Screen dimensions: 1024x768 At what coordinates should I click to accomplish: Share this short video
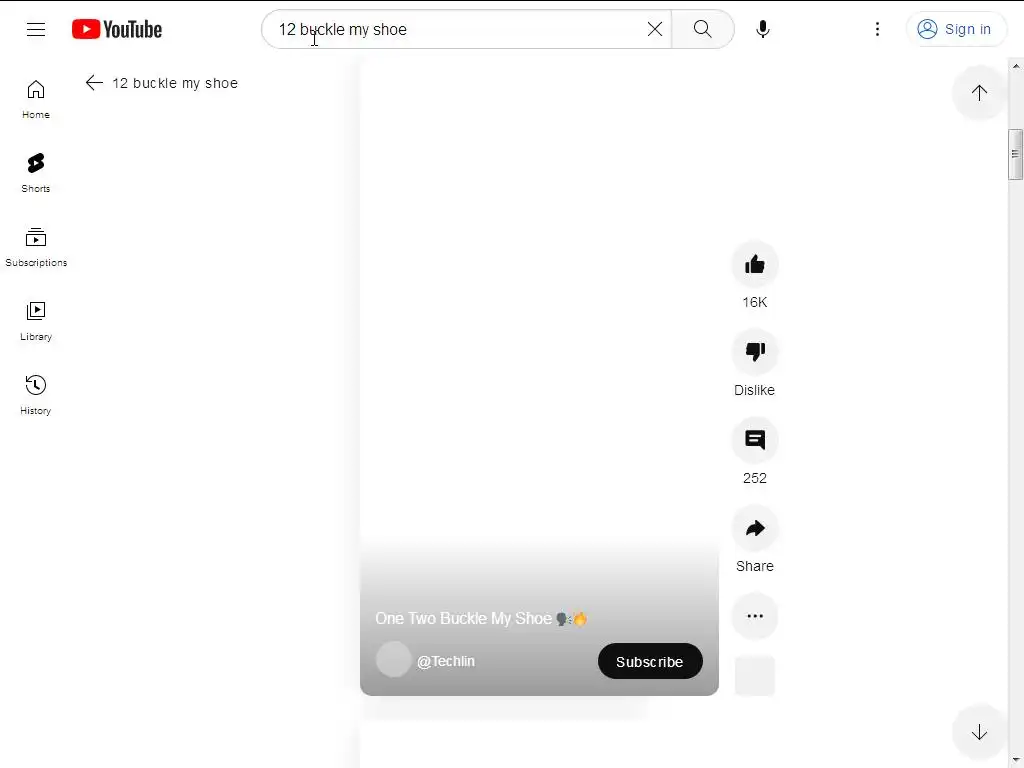(754, 528)
